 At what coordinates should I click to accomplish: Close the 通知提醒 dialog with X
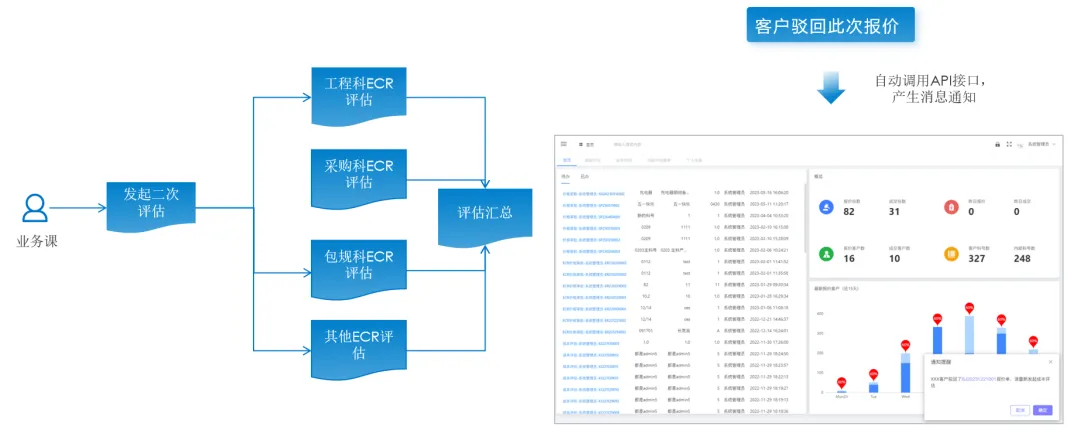coord(1050,362)
